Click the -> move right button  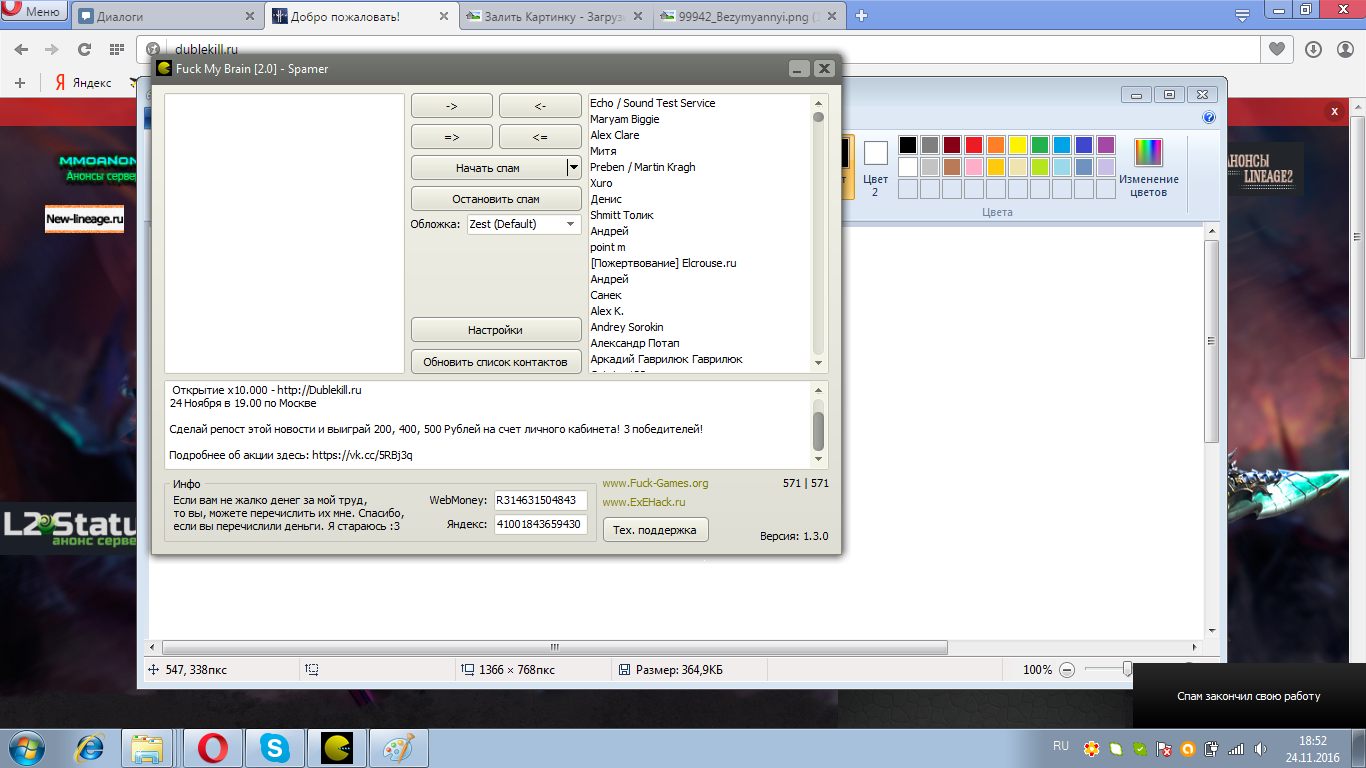pos(452,105)
